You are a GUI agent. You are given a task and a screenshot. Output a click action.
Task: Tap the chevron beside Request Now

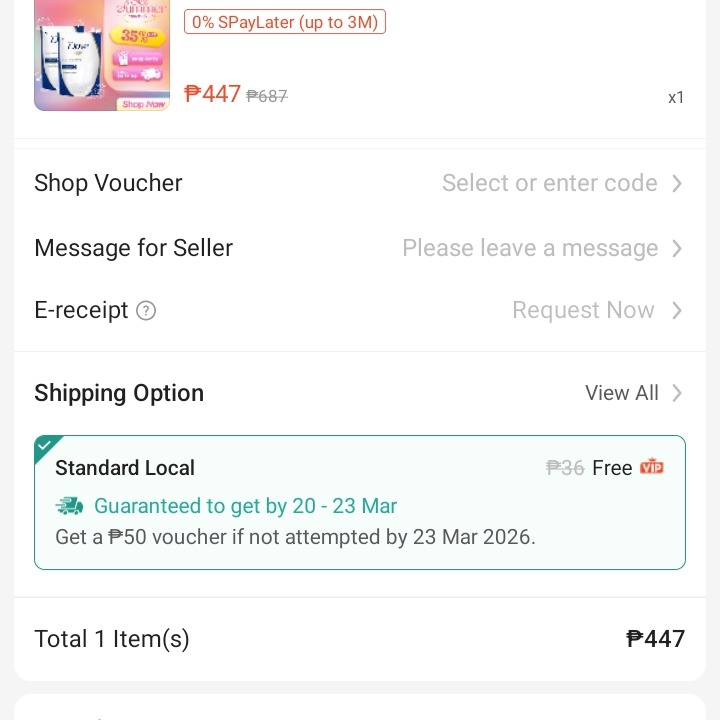pyautogui.click(x=677, y=310)
